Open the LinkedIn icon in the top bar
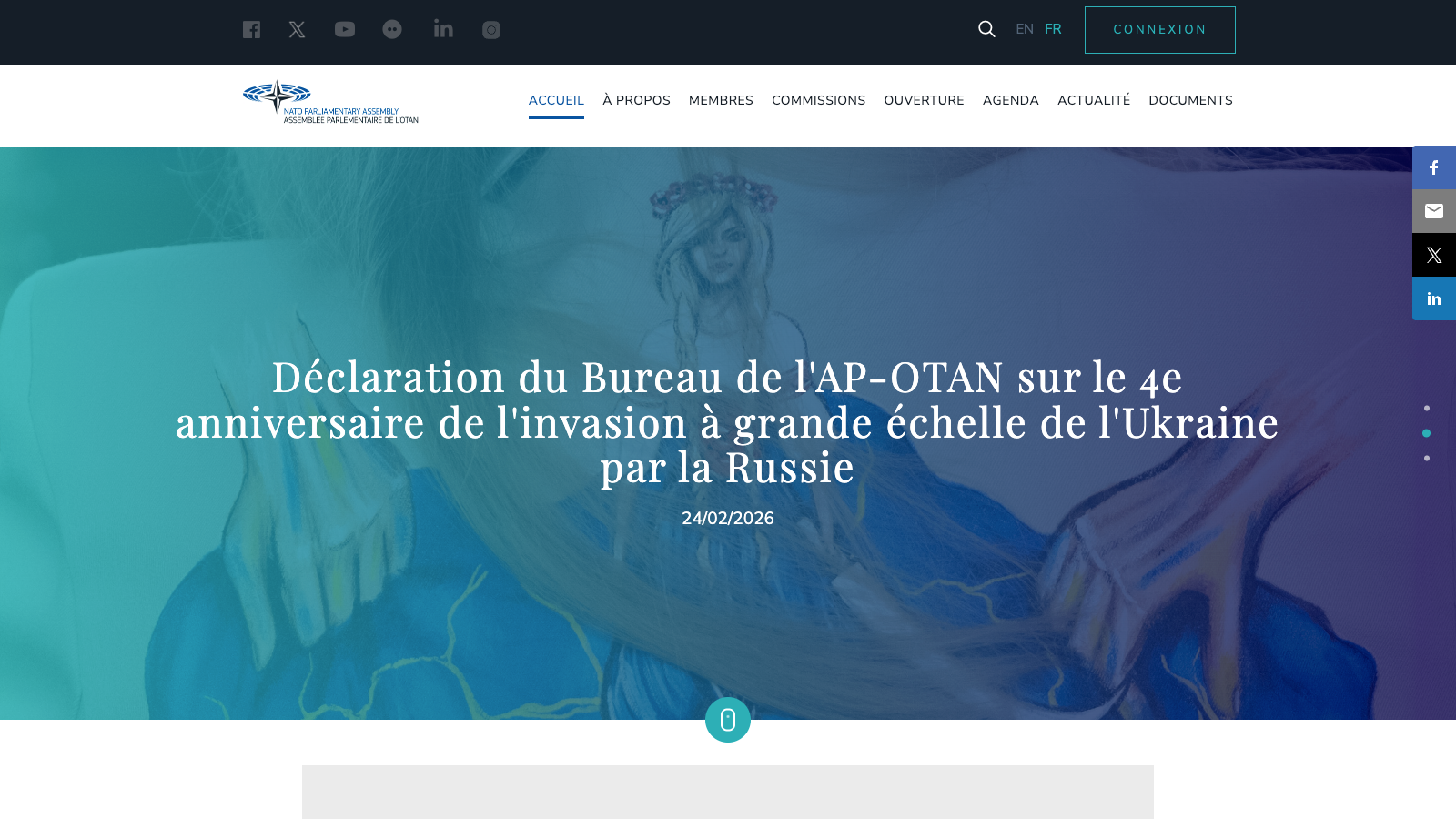1456x819 pixels. [x=443, y=29]
